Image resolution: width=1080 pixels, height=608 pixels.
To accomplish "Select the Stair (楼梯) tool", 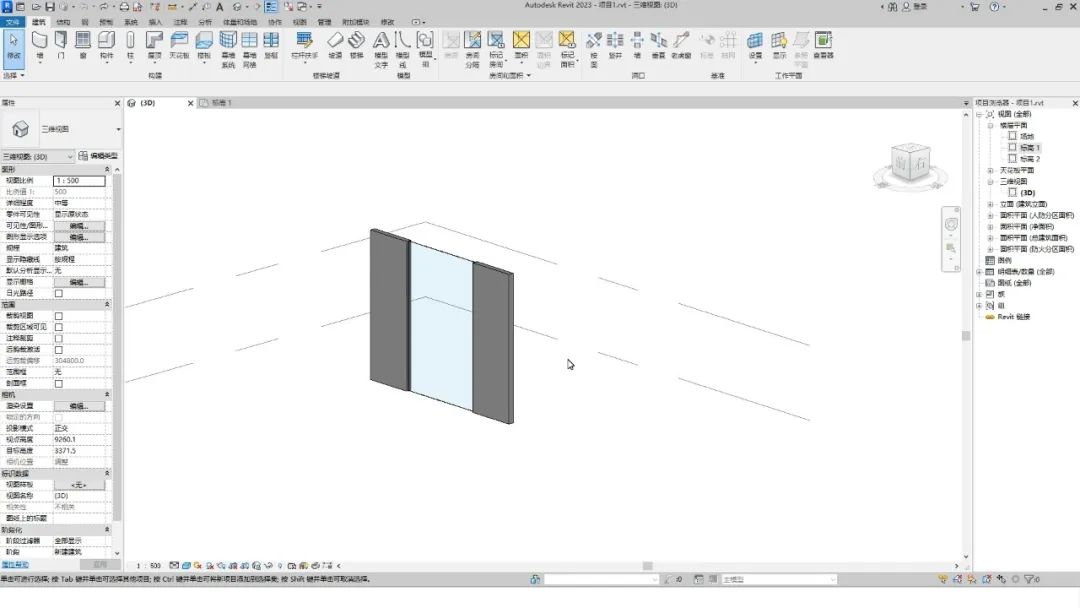I will coord(357,45).
